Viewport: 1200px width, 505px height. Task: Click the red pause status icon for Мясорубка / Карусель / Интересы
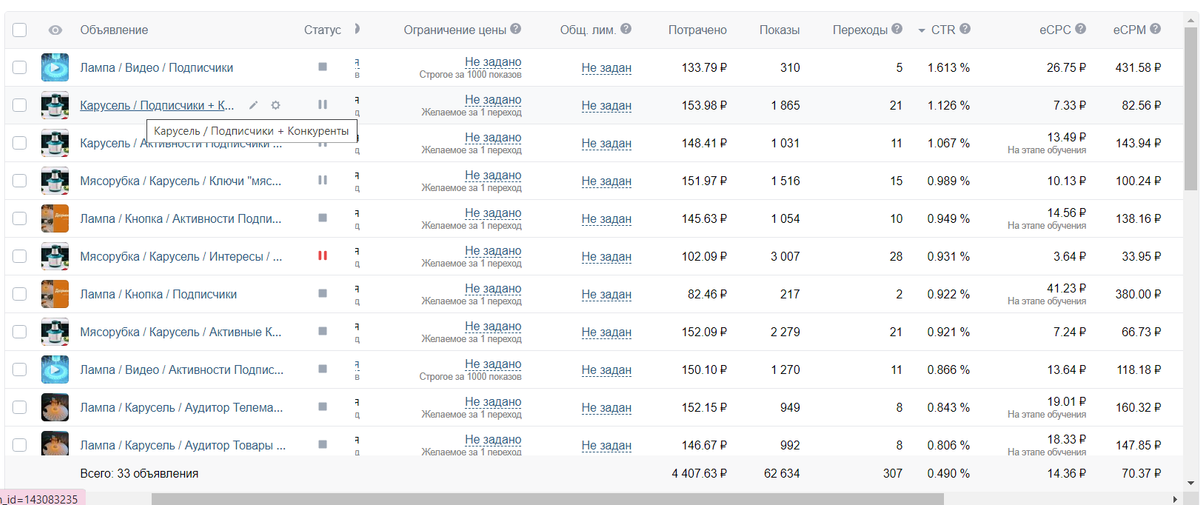coord(322,256)
